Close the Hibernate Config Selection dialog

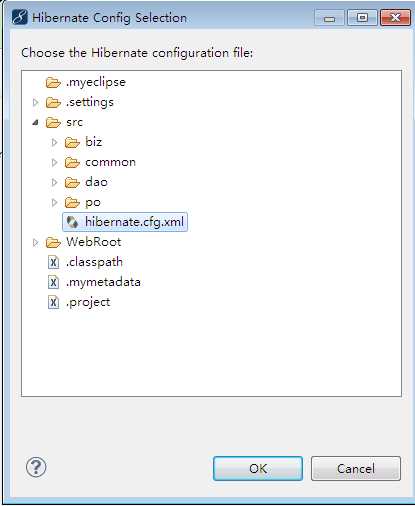[395, 17]
